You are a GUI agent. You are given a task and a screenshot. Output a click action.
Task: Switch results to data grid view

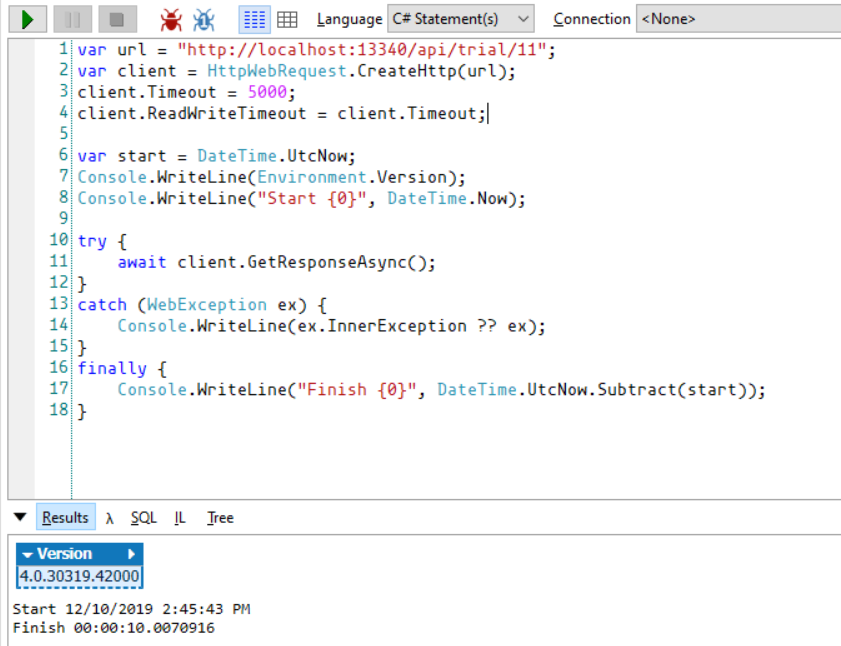click(287, 20)
